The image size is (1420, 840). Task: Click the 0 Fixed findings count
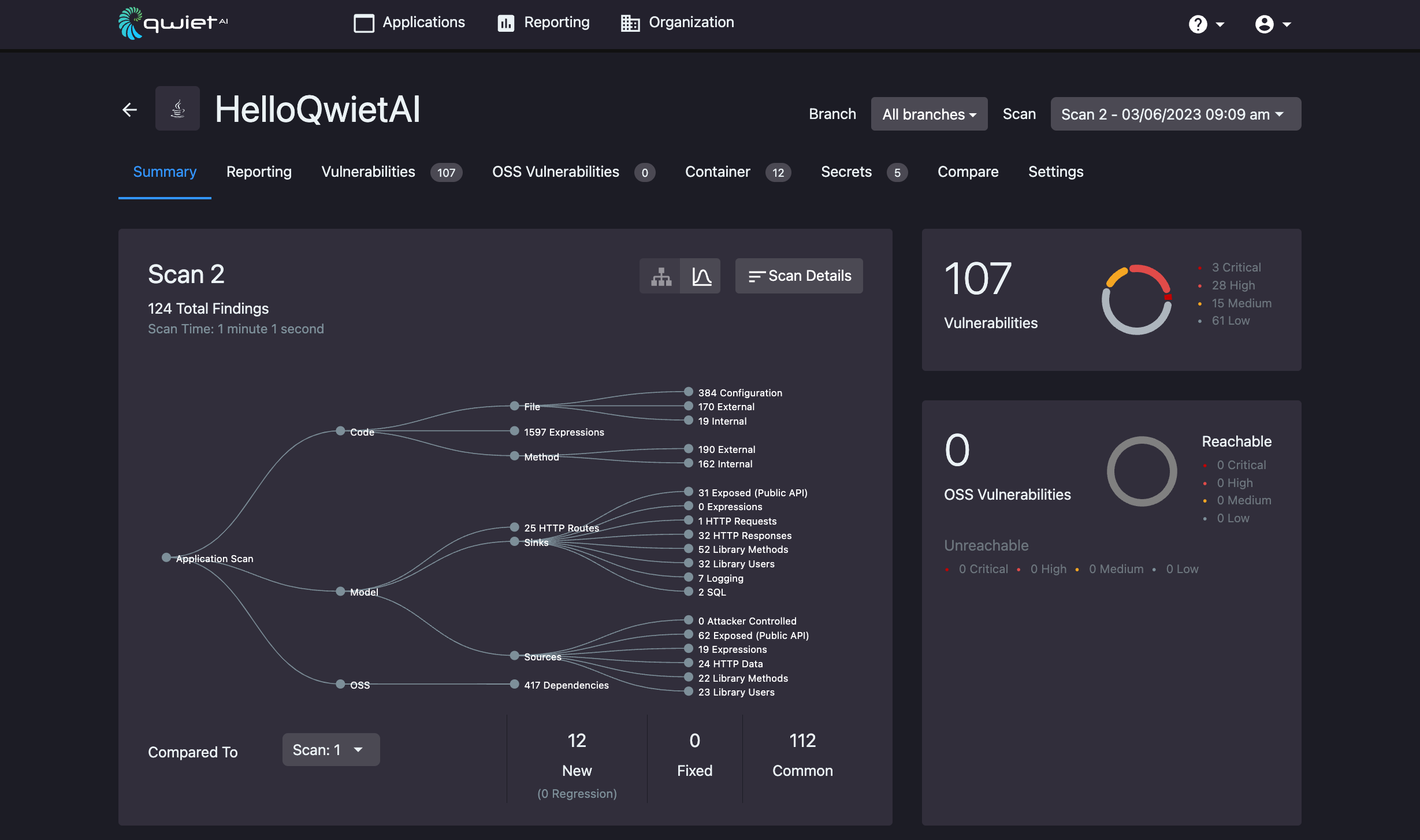coord(694,741)
